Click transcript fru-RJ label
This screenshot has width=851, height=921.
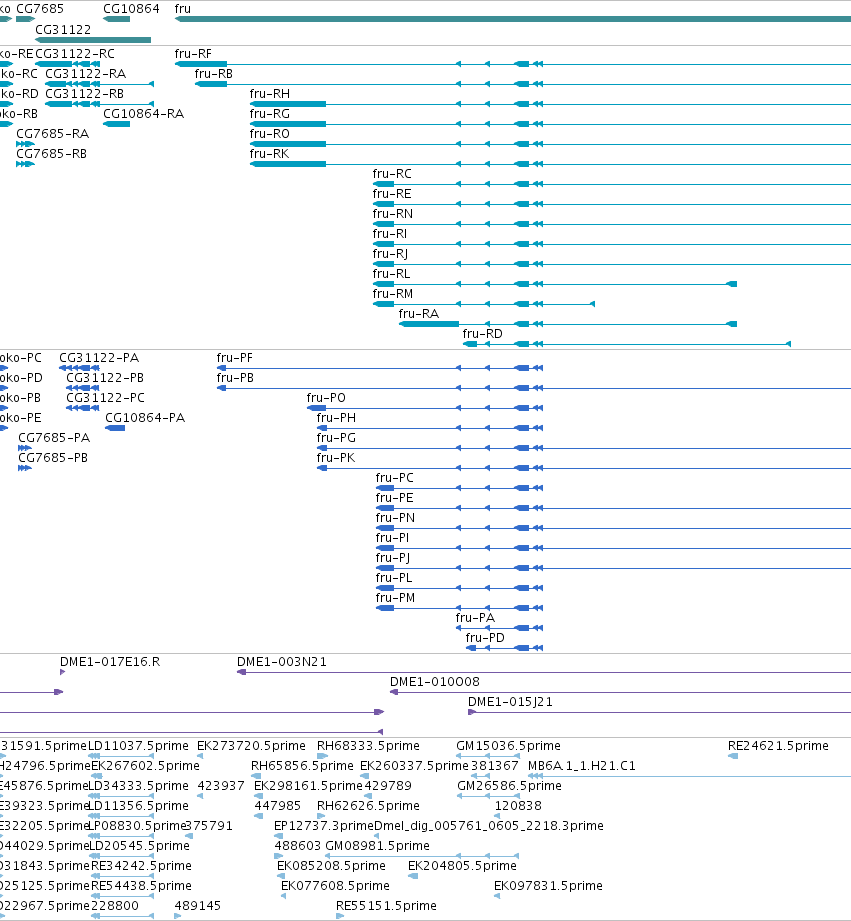[390, 253]
